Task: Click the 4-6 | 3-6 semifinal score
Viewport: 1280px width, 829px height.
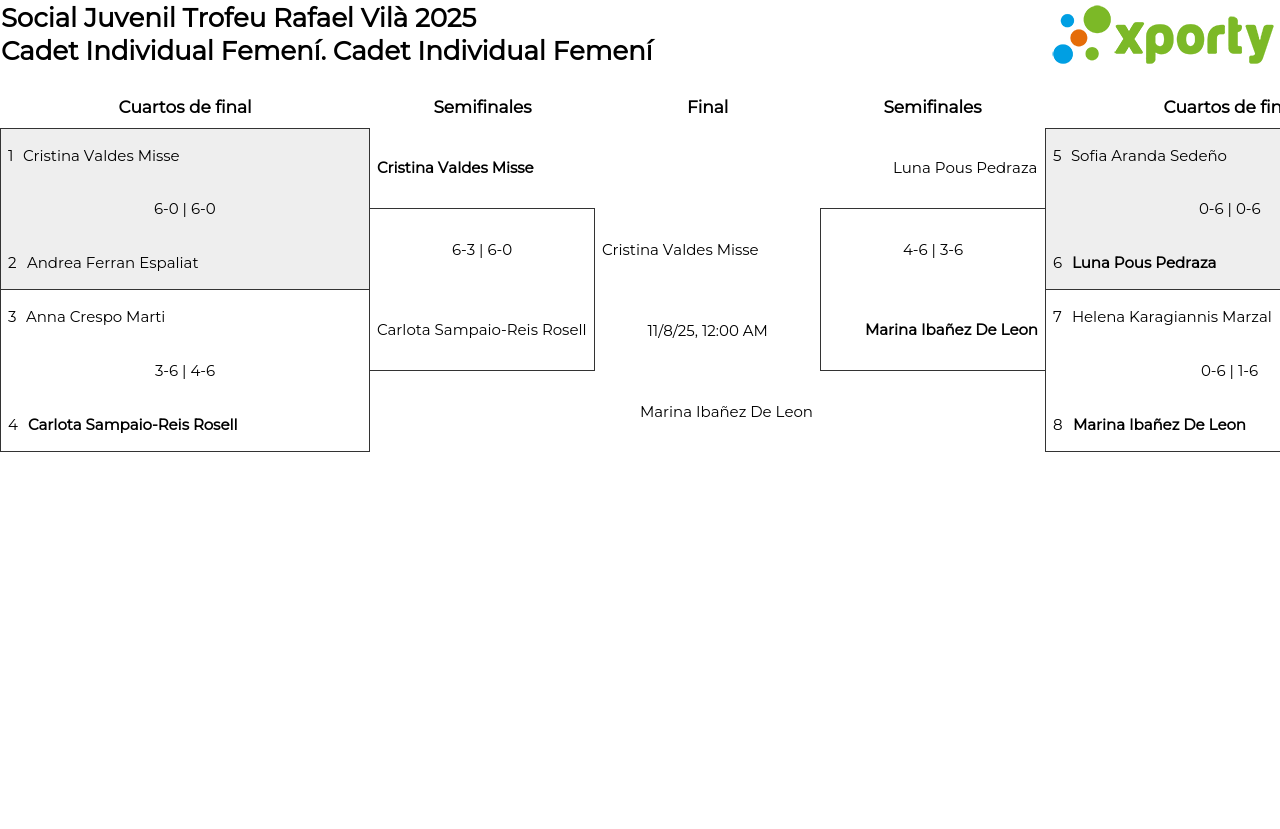Action: pos(933,250)
